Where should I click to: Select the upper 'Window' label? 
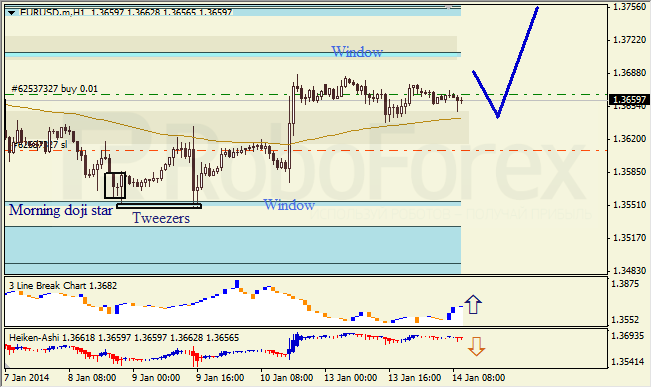click(x=357, y=52)
